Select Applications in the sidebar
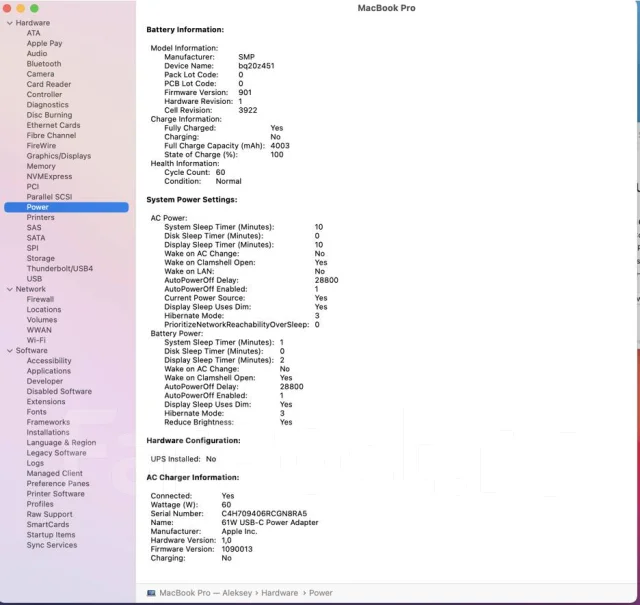640x605 pixels. (49, 371)
